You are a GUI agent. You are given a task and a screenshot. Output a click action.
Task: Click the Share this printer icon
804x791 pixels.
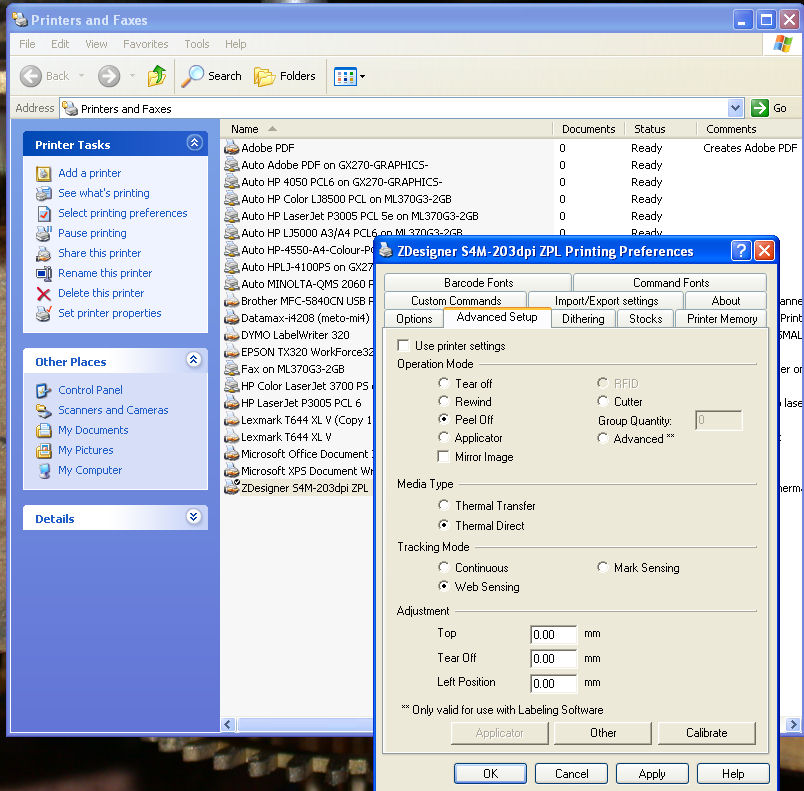coord(44,253)
